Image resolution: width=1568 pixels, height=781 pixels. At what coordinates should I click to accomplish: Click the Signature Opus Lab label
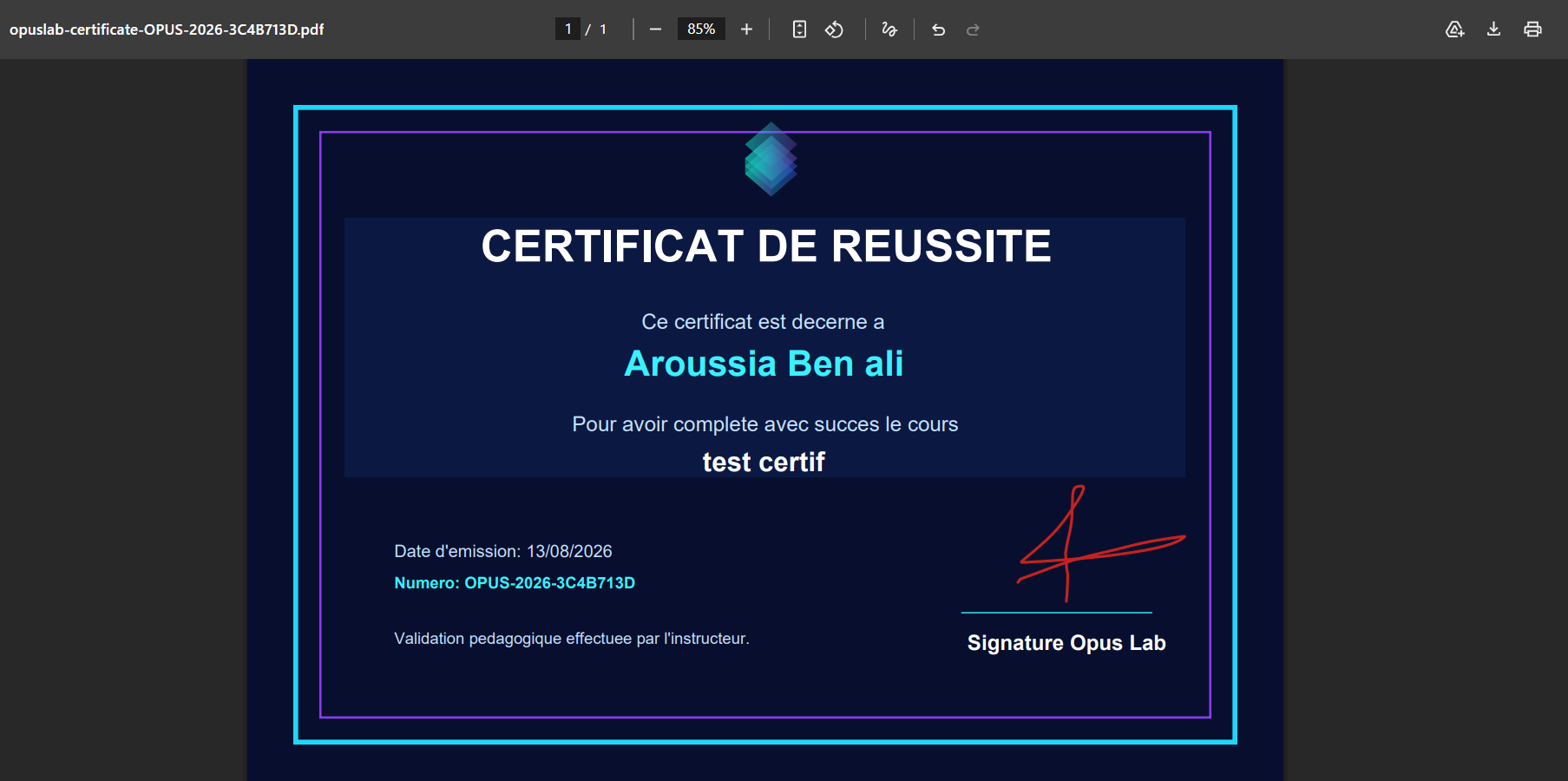(x=1066, y=643)
